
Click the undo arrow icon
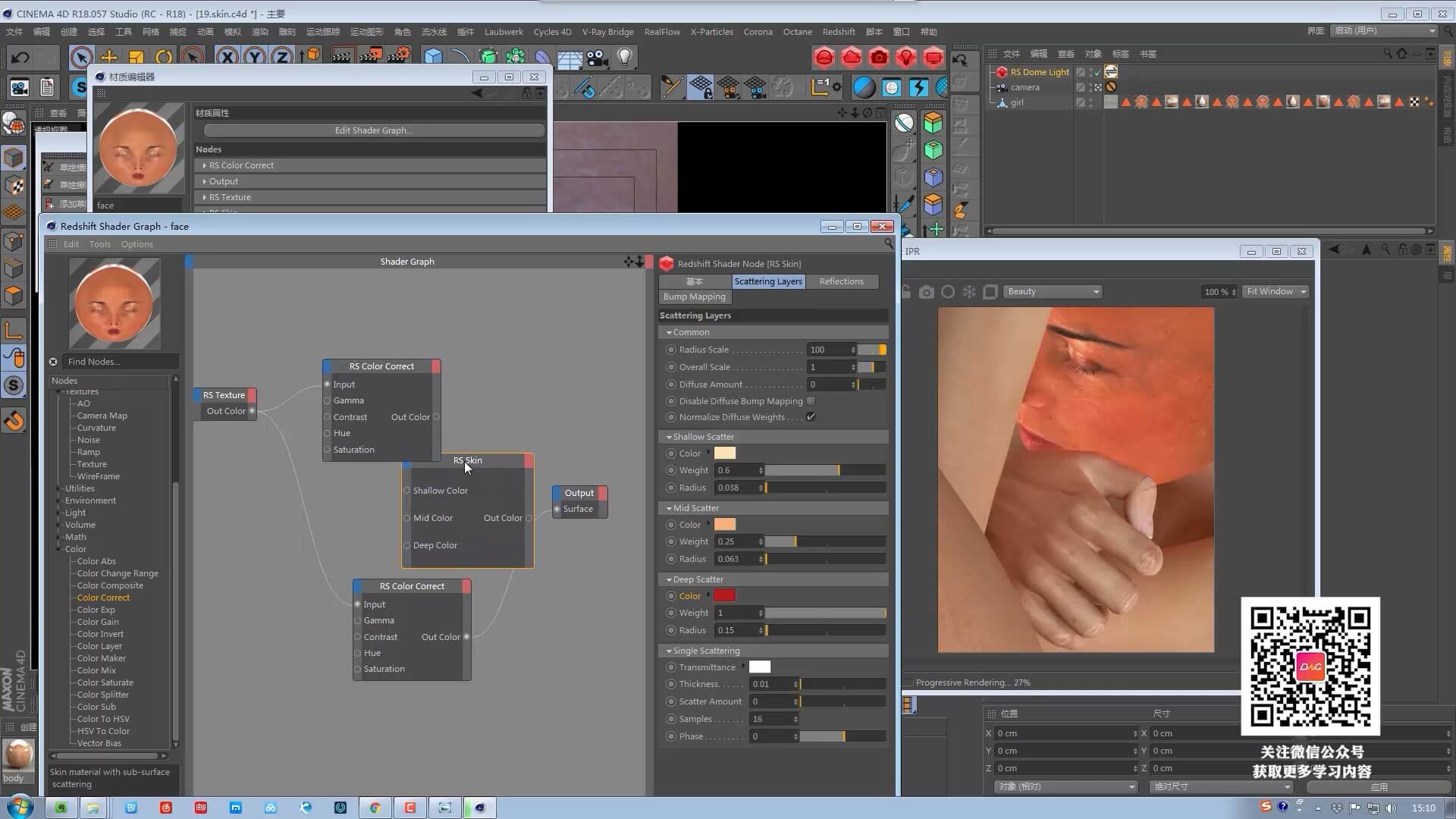click(x=20, y=57)
